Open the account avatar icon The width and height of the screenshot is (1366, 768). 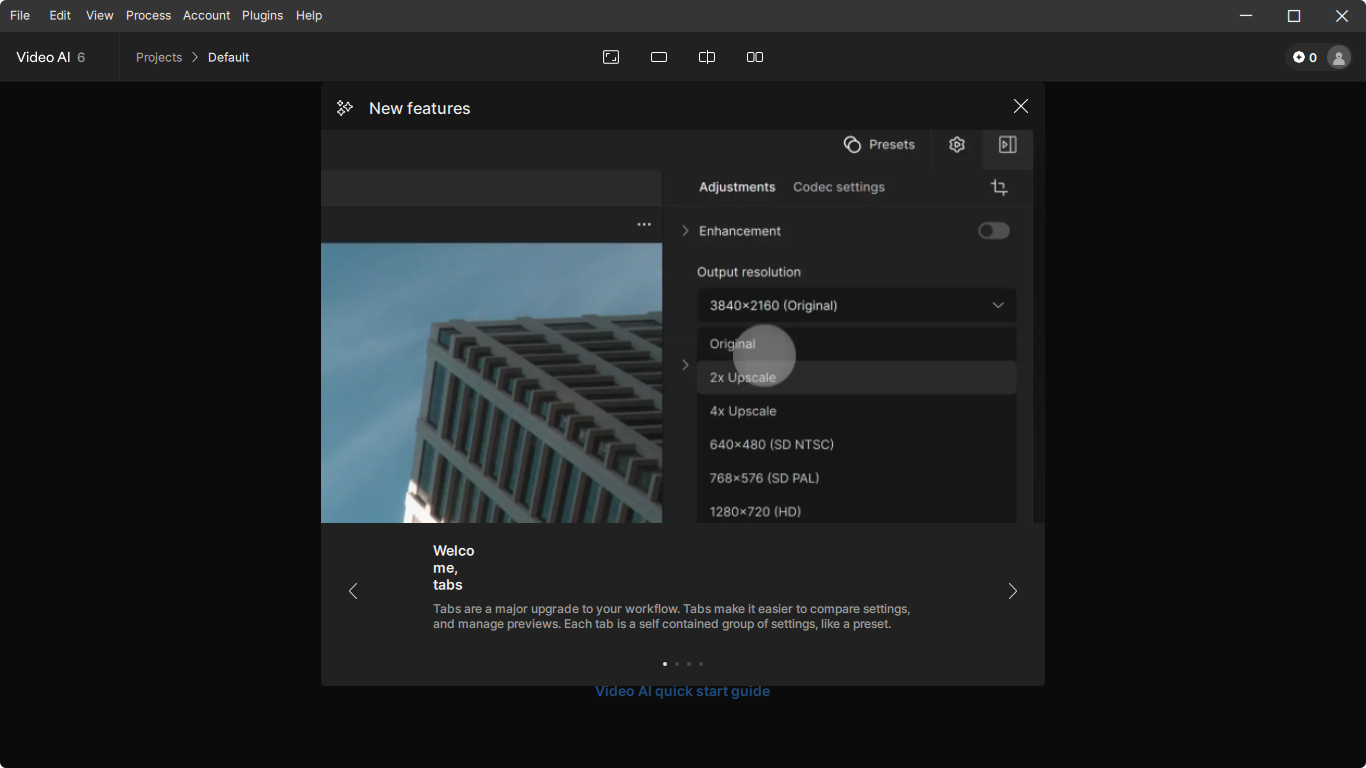(x=1339, y=57)
